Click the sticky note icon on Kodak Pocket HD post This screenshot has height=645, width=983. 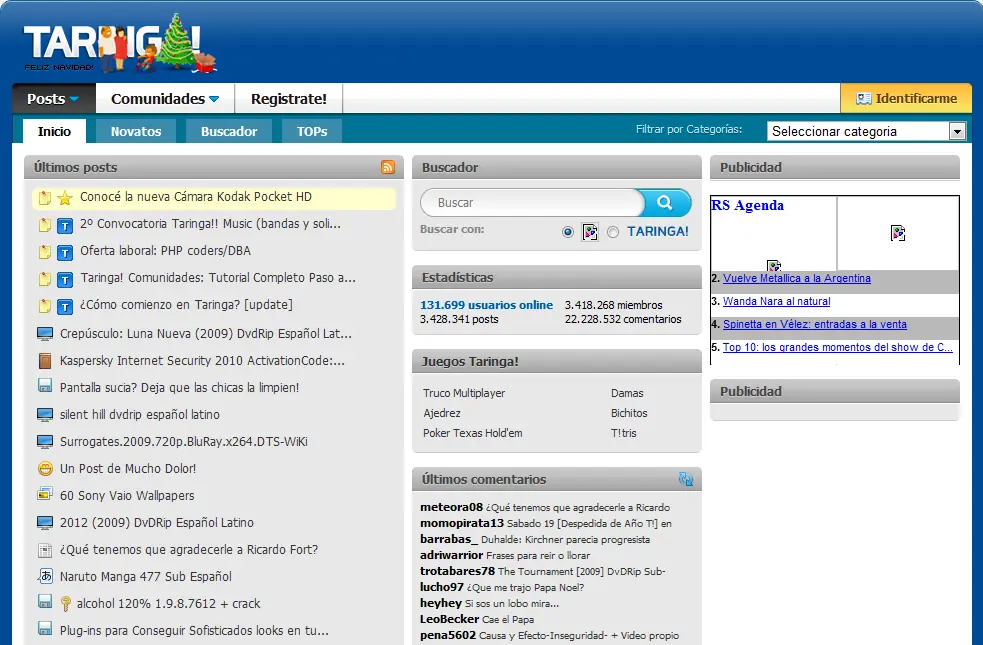tap(45, 198)
